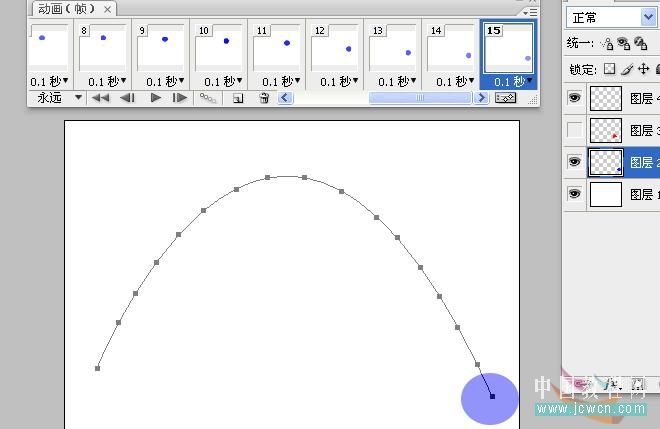Click path's leftmost starting anchor point

98,368
